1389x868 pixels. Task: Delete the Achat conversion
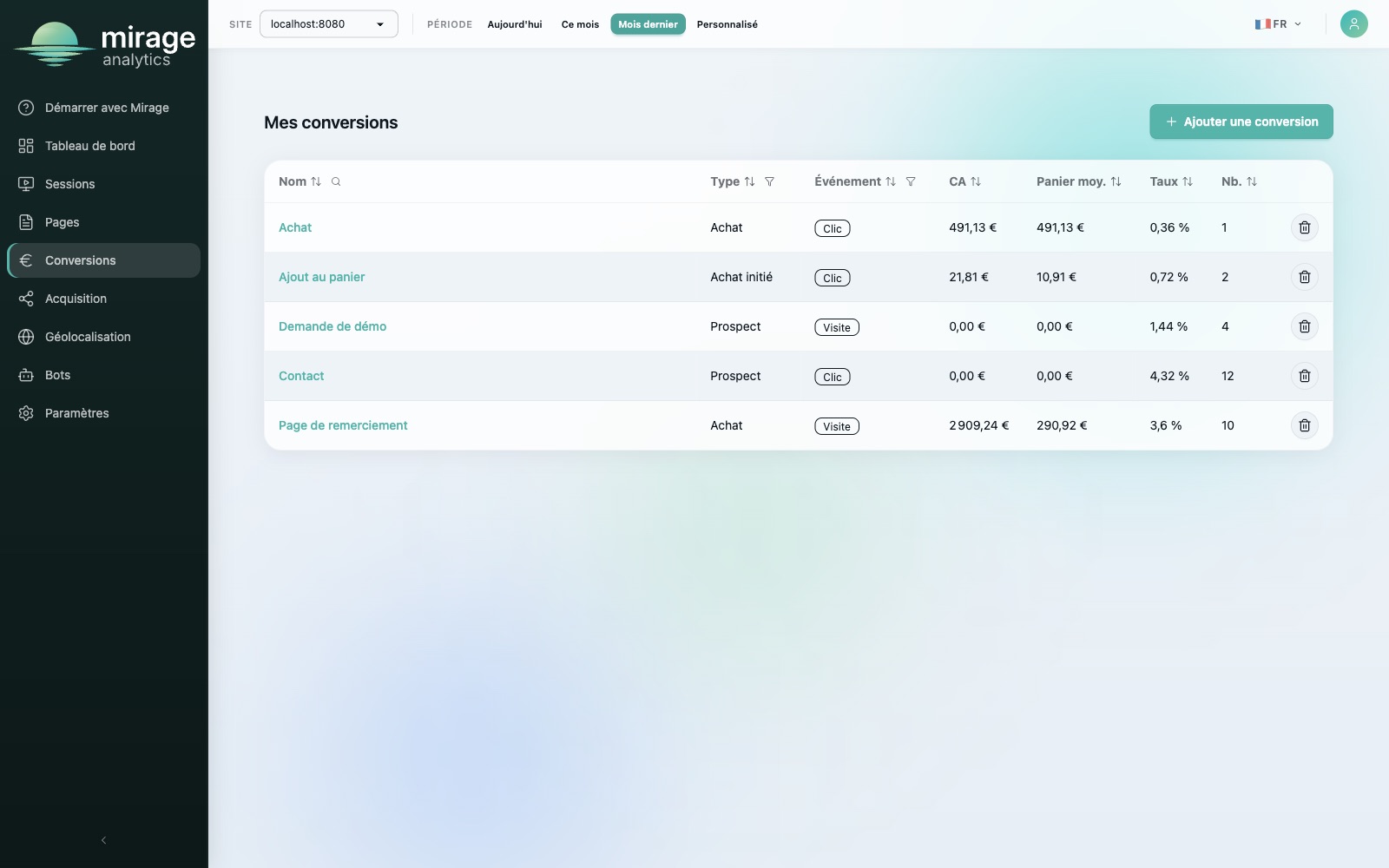(1304, 227)
